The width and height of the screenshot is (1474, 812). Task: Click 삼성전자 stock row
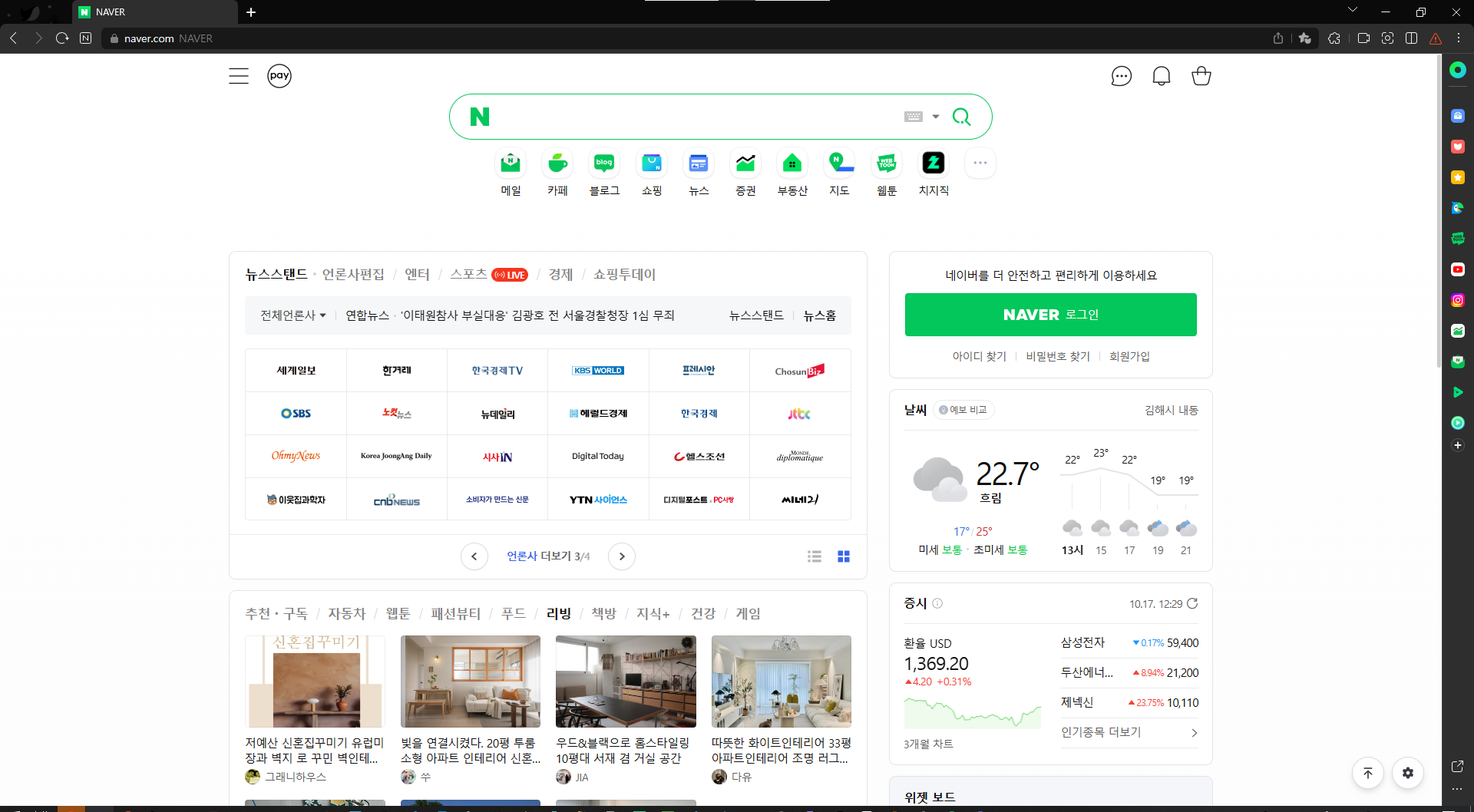1129,643
